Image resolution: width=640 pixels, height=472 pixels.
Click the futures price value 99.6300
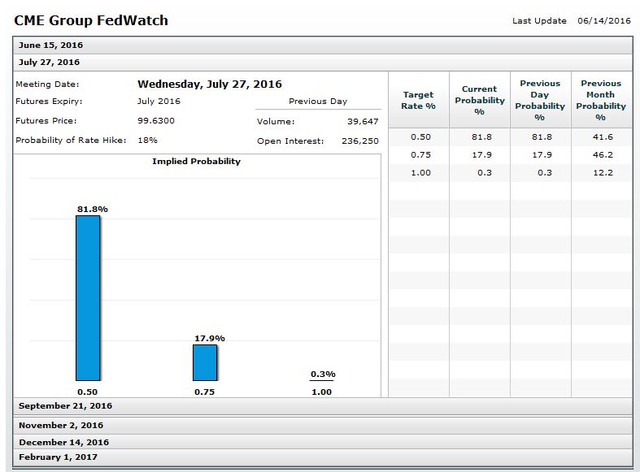(156, 121)
